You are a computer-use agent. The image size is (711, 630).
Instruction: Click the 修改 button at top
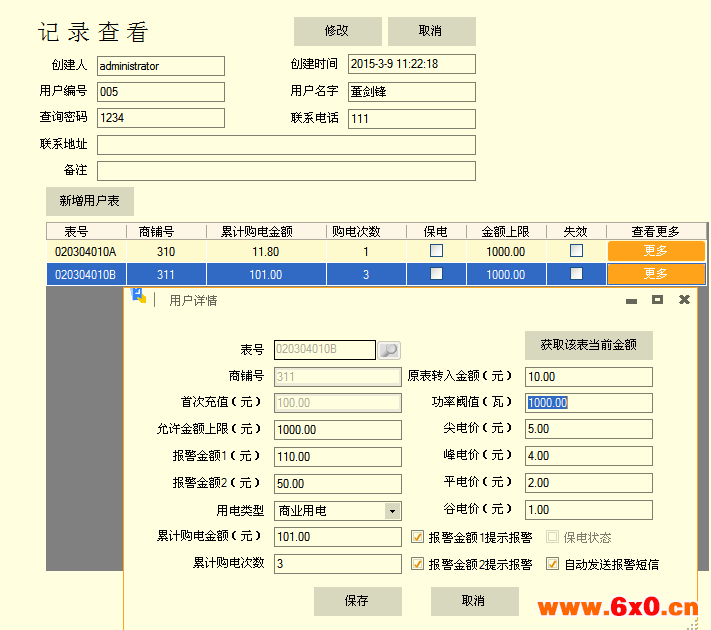[337, 31]
